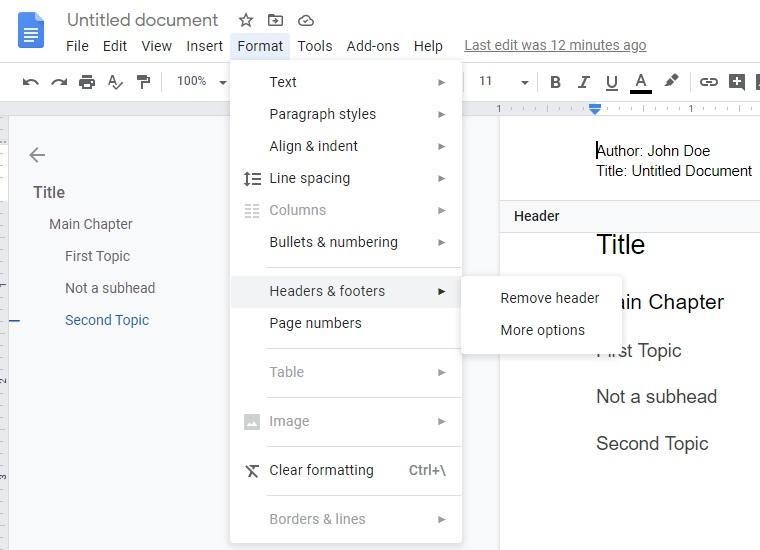This screenshot has width=760, height=550.
Task: Activate the paint format roller icon
Action: [x=143, y=82]
